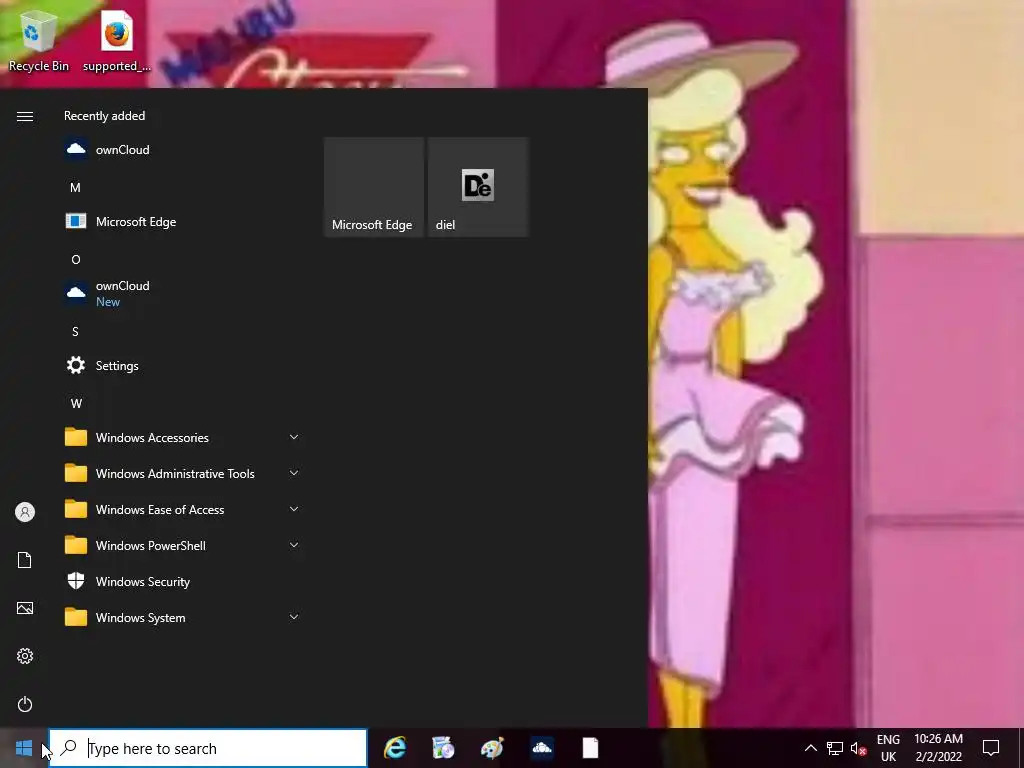The image size is (1024, 768).
Task: Open Documents icon in Start sidebar
Action: pos(25,560)
